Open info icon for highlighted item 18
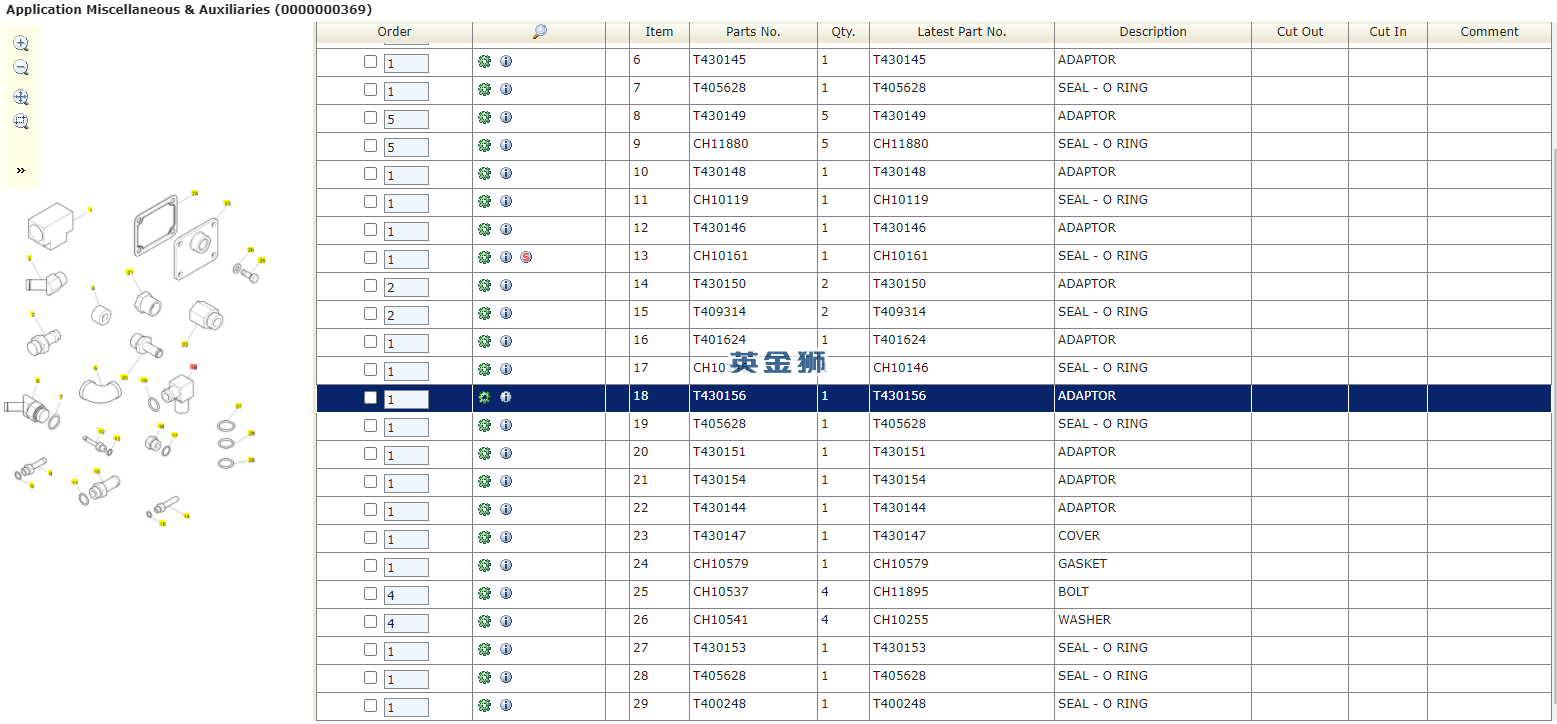 pos(506,397)
